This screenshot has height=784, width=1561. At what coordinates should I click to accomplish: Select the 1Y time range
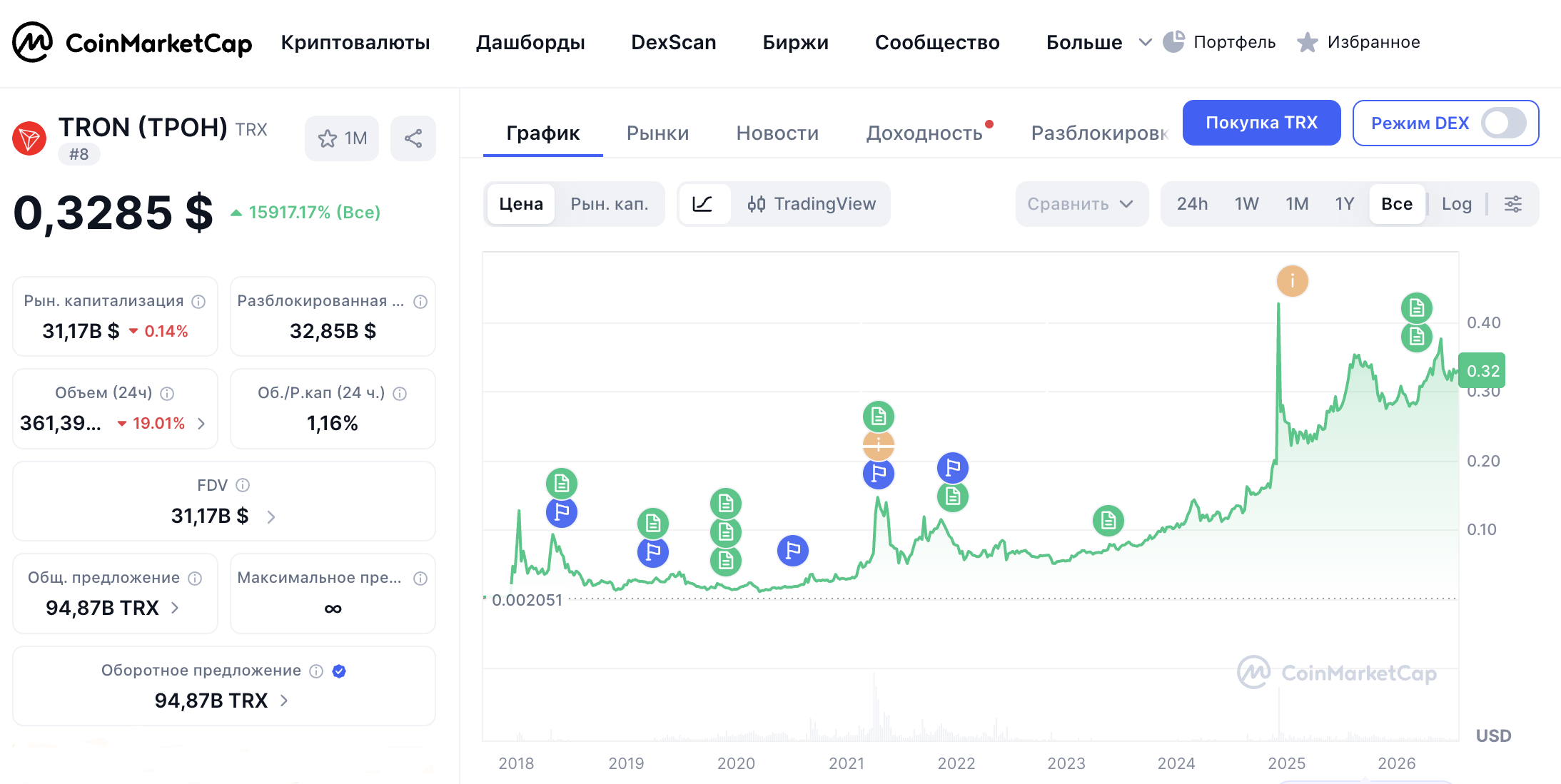(x=1345, y=204)
